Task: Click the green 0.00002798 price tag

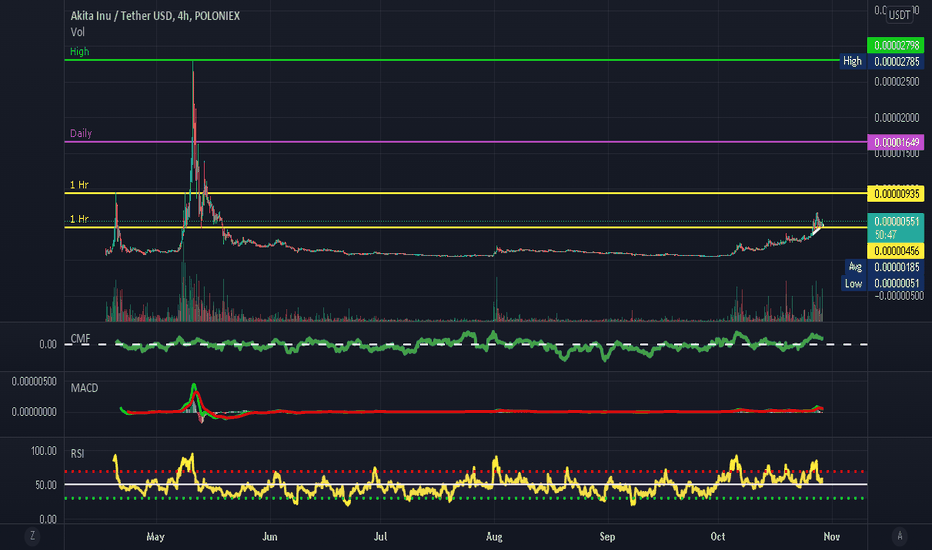Action: tap(896, 45)
